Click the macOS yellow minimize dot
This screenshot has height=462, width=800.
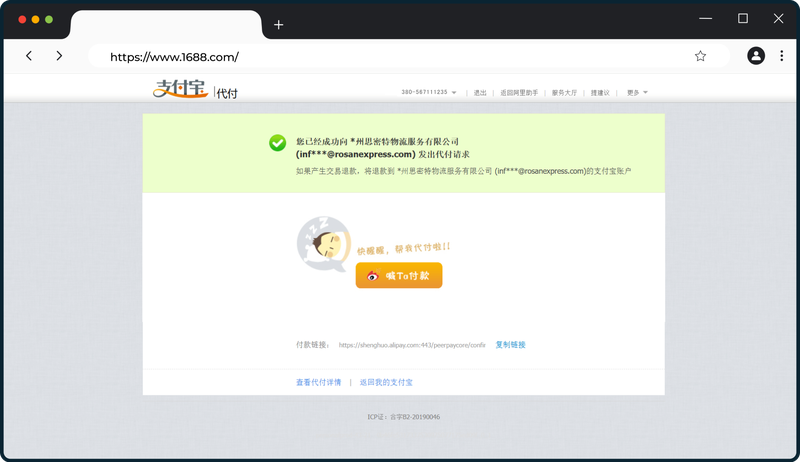[x=35, y=19]
